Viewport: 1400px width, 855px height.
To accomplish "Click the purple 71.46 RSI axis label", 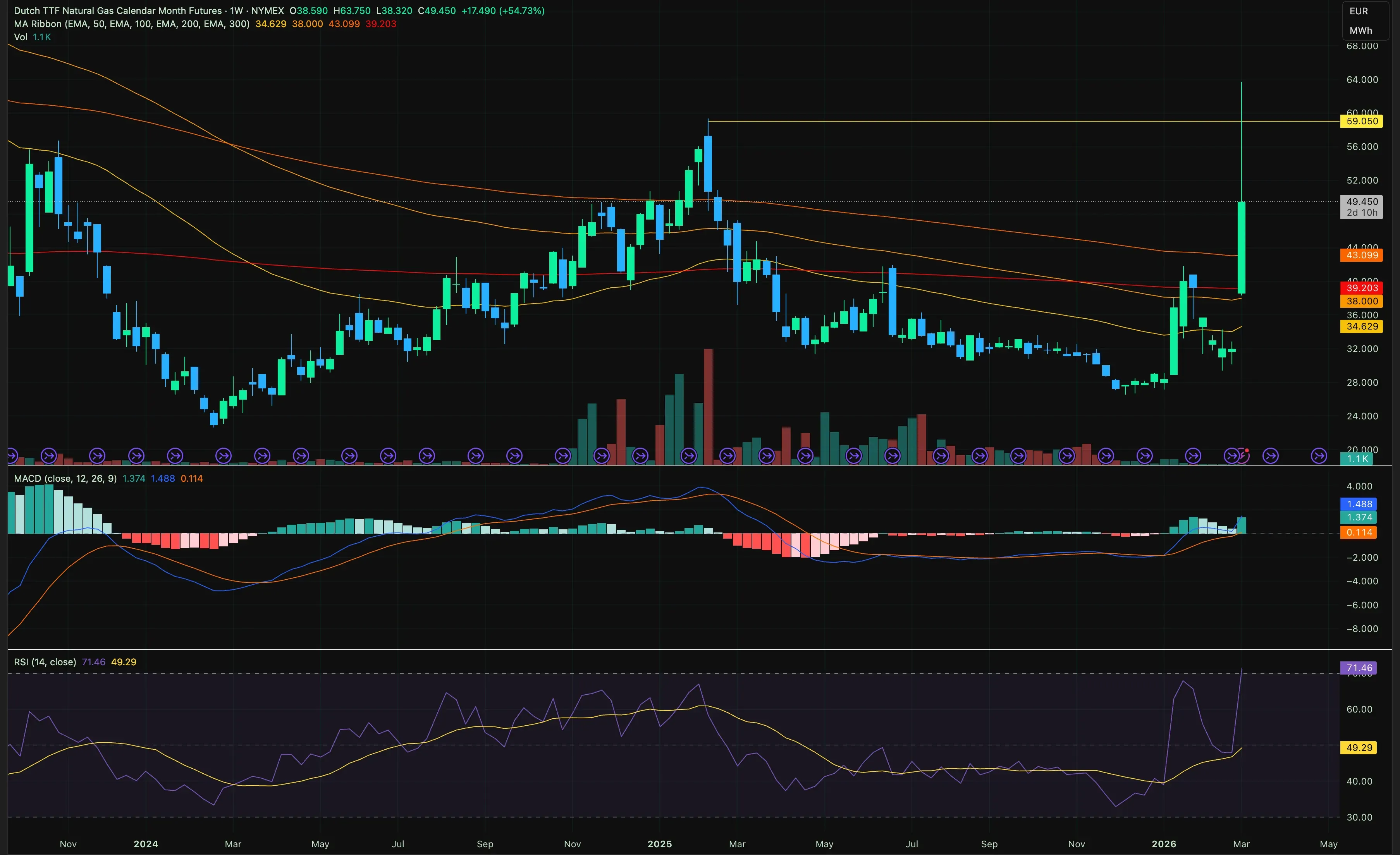I will (x=1359, y=668).
